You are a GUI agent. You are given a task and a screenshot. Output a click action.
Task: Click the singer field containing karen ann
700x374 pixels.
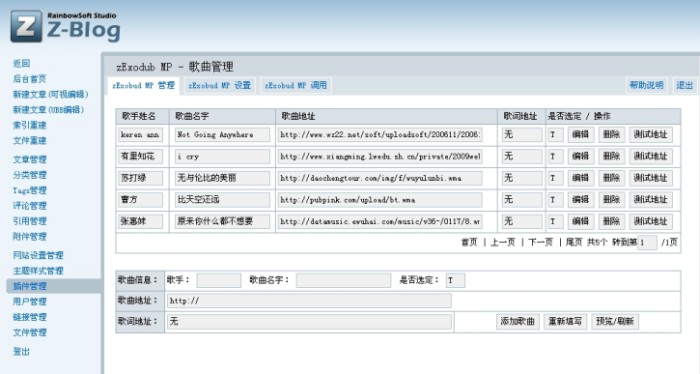point(140,135)
